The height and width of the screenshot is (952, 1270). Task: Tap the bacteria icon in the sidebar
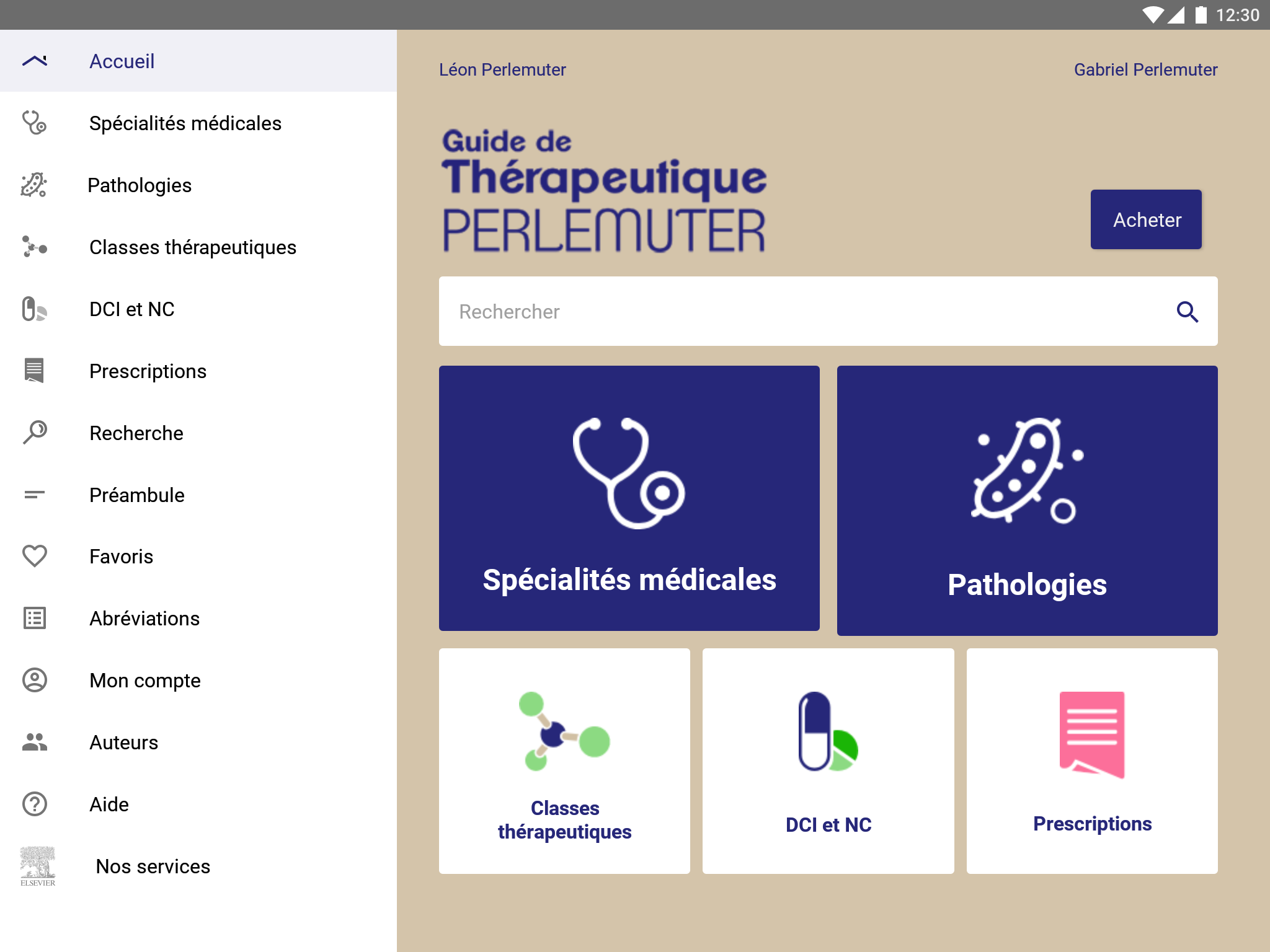[34, 185]
